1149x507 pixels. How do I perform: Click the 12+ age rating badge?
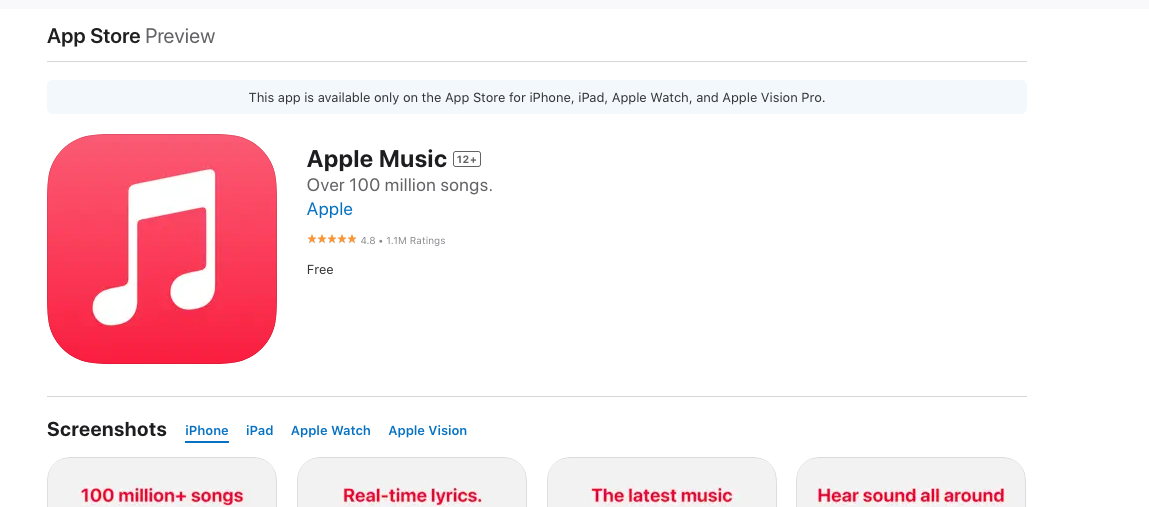(467, 160)
